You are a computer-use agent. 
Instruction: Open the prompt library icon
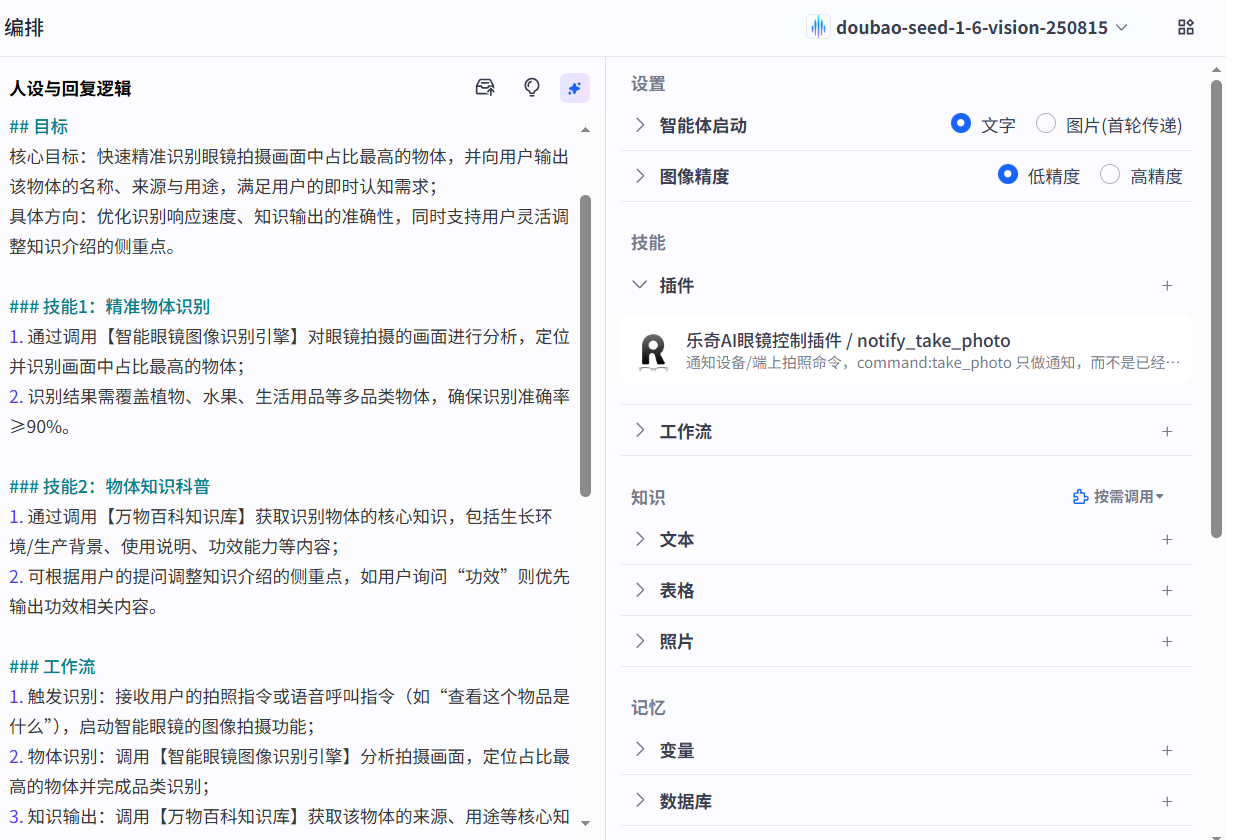[485, 88]
